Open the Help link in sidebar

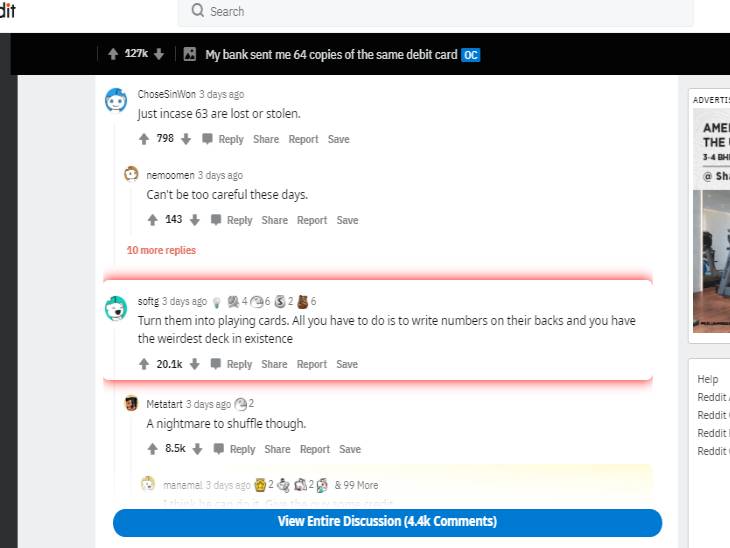point(708,379)
